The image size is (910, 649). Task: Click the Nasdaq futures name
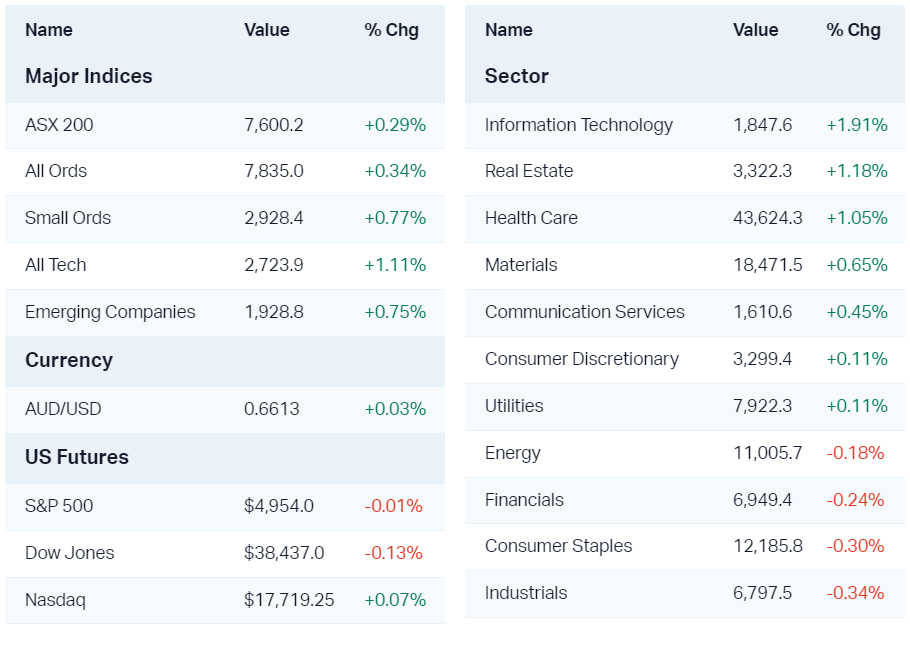pyautogui.click(x=55, y=600)
